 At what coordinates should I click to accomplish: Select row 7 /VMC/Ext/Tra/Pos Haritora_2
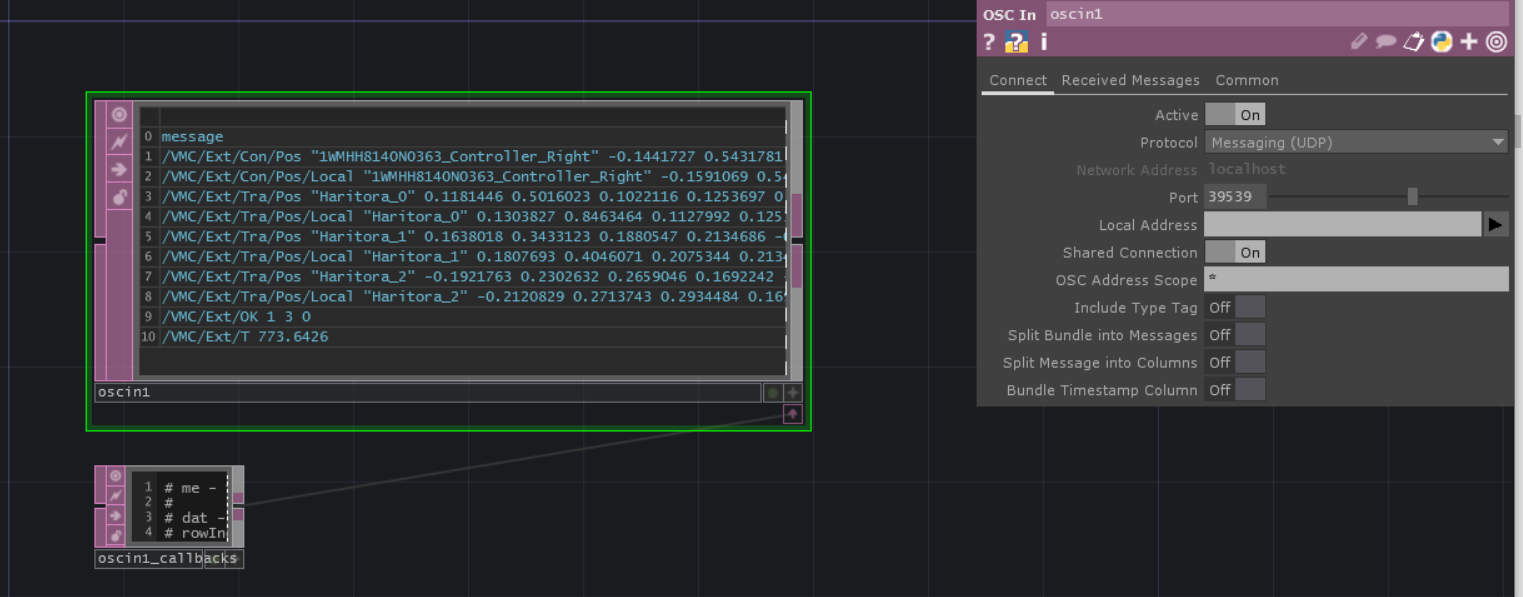pyautogui.click(x=473, y=277)
